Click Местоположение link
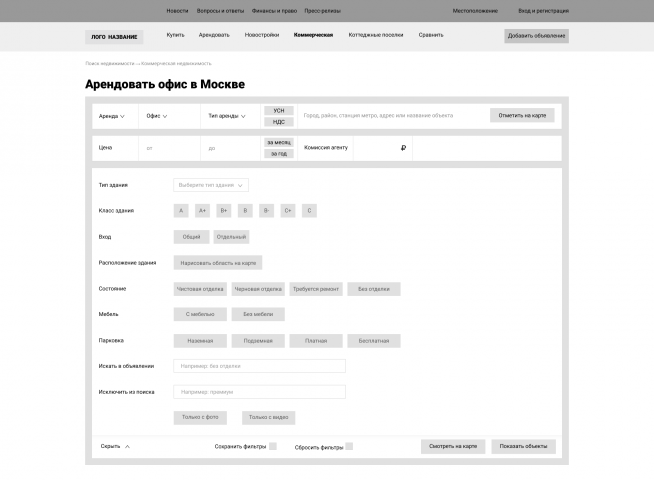Viewport: 654px width, 480px height. pyautogui.click(x=475, y=11)
